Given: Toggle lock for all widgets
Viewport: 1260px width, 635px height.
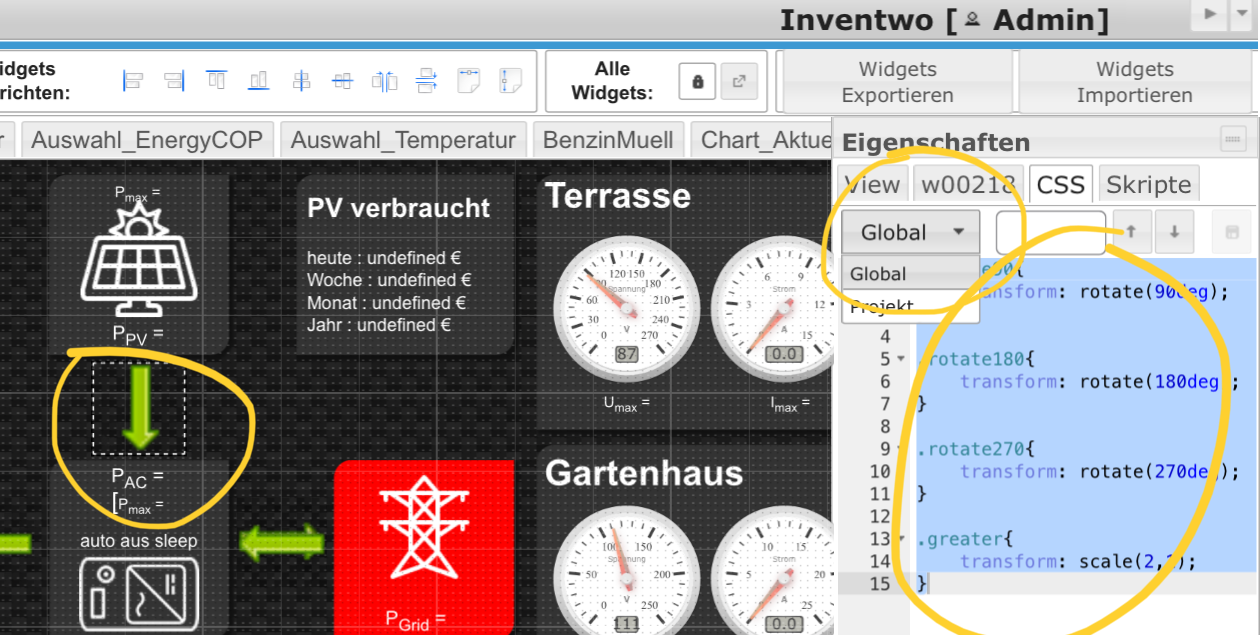Looking at the screenshot, I should point(697,81).
